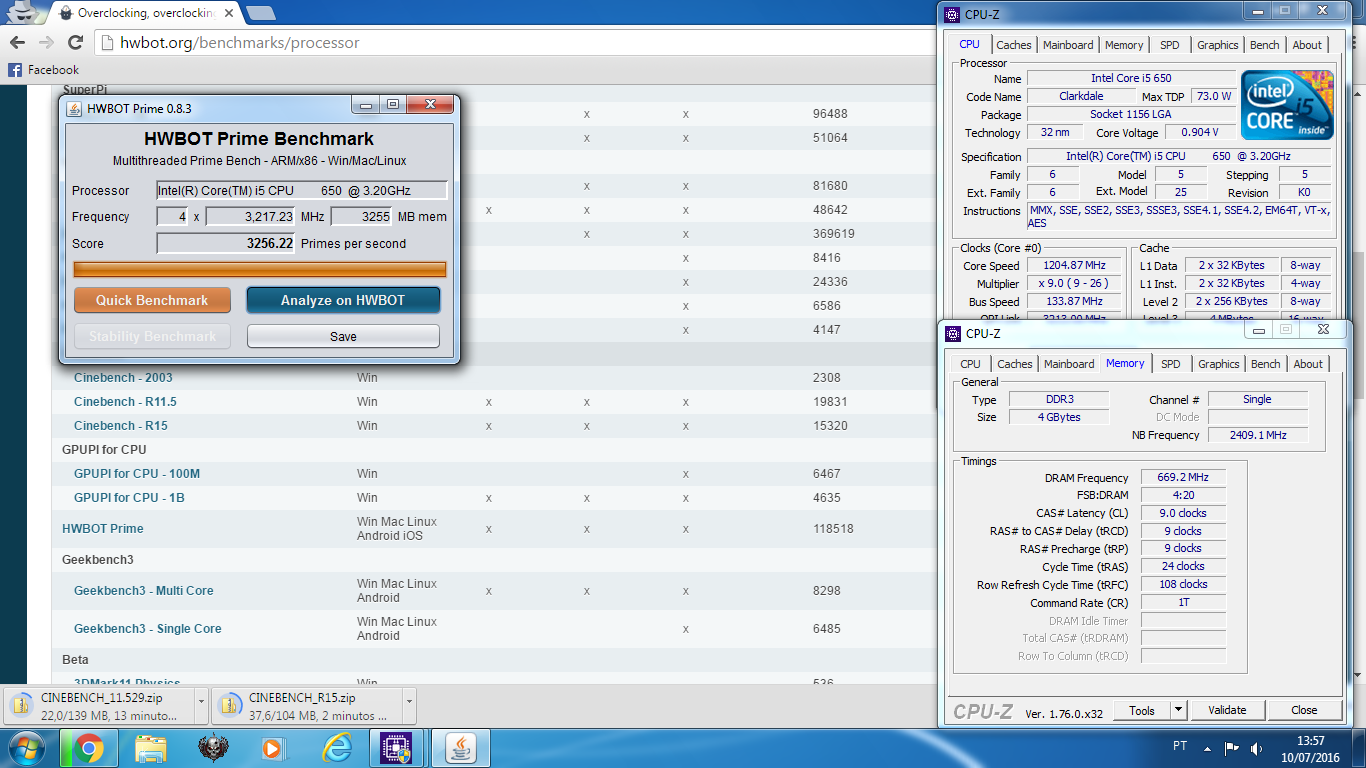Reload the hwbot.org page

[x=75, y=43]
